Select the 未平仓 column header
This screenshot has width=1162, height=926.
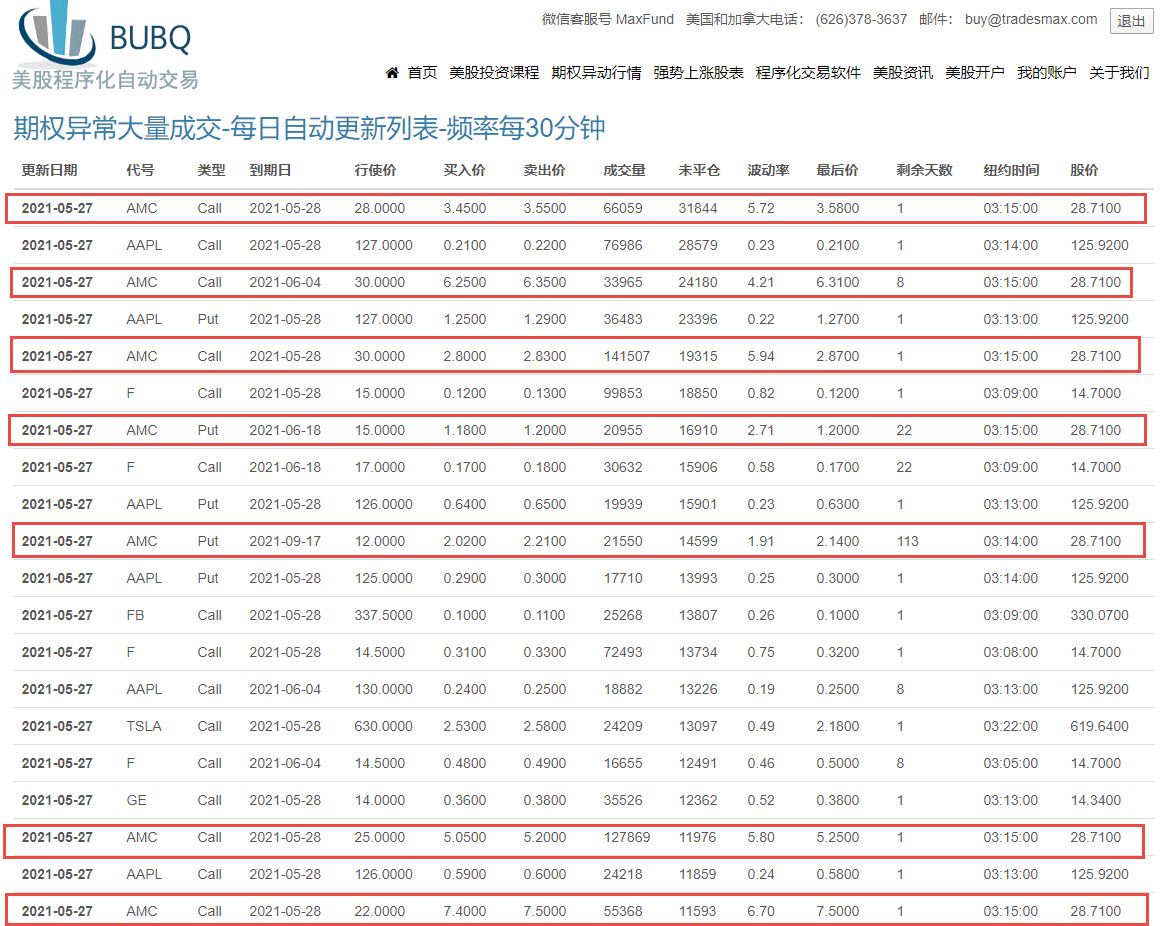tap(700, 170)
